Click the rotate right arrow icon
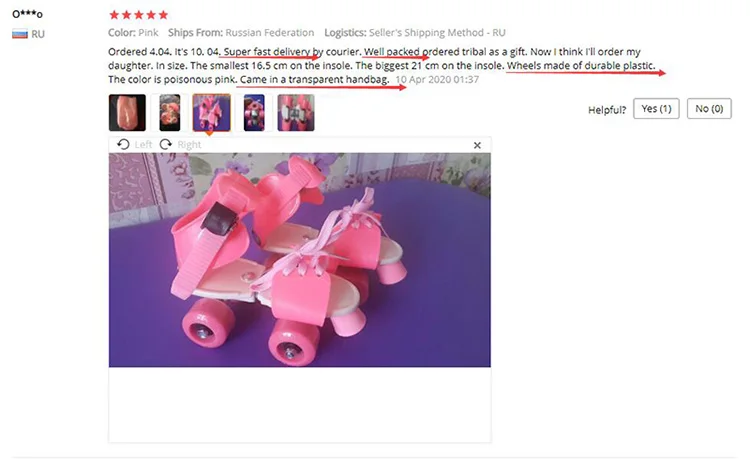Viewport: 750px width, 461px height. (165, 144)
